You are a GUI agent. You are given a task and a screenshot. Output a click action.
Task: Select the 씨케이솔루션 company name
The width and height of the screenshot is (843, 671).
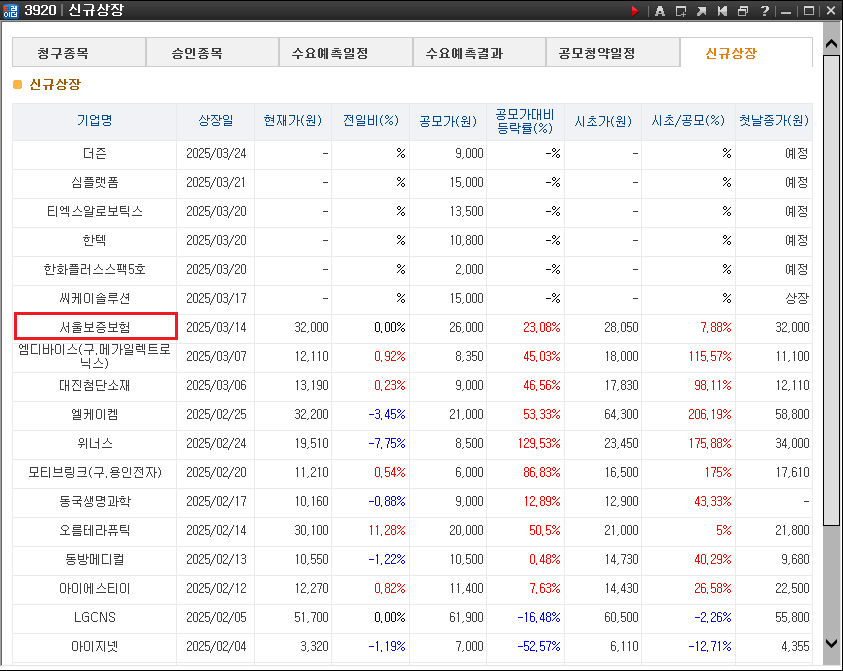(95, 299)
